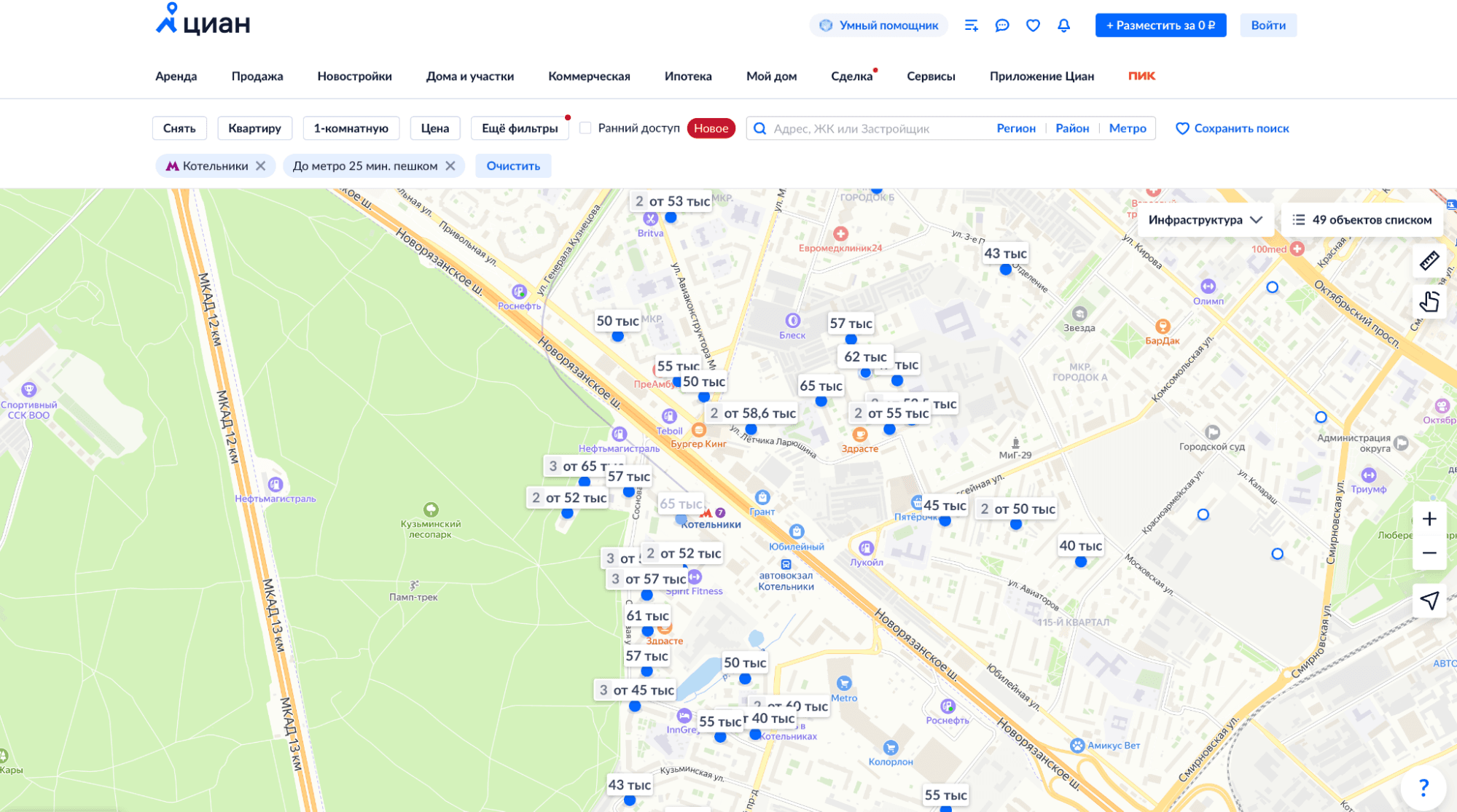Image resolution: width=1457 pixels, height=812 pixels.
Task: Click the geolocation arrow icon
Action: [x=1429, y=601]
